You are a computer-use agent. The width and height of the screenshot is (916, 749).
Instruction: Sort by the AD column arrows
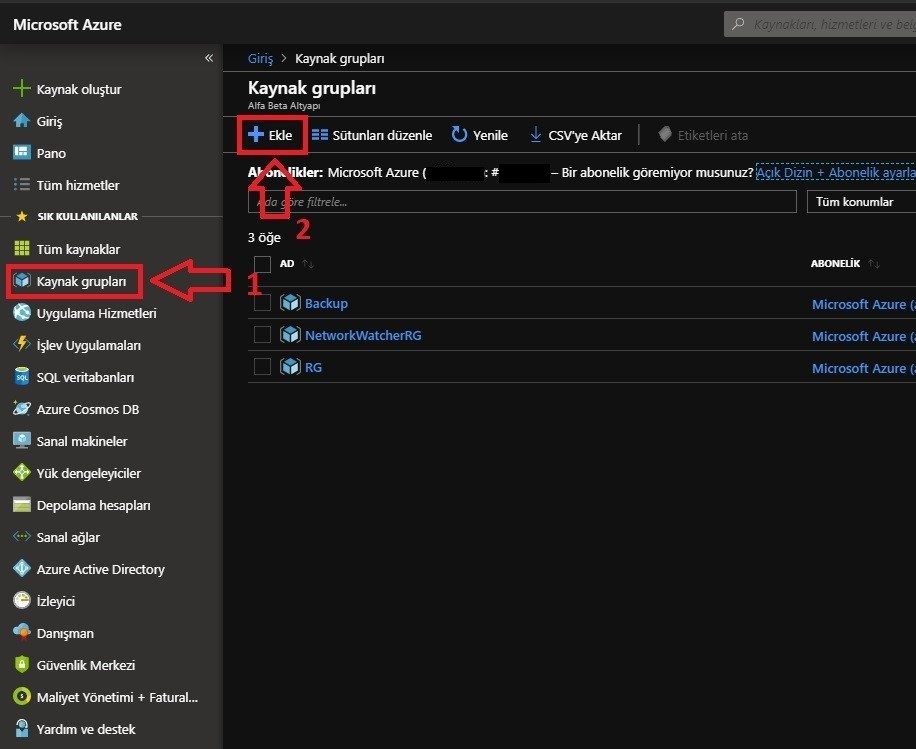pos(308,264)
